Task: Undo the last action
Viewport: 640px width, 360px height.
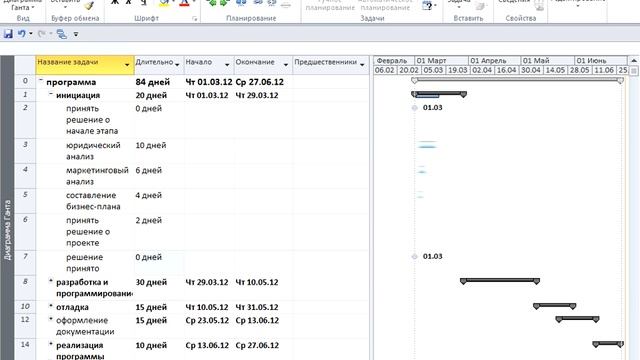Action: [x=22, y=34]
